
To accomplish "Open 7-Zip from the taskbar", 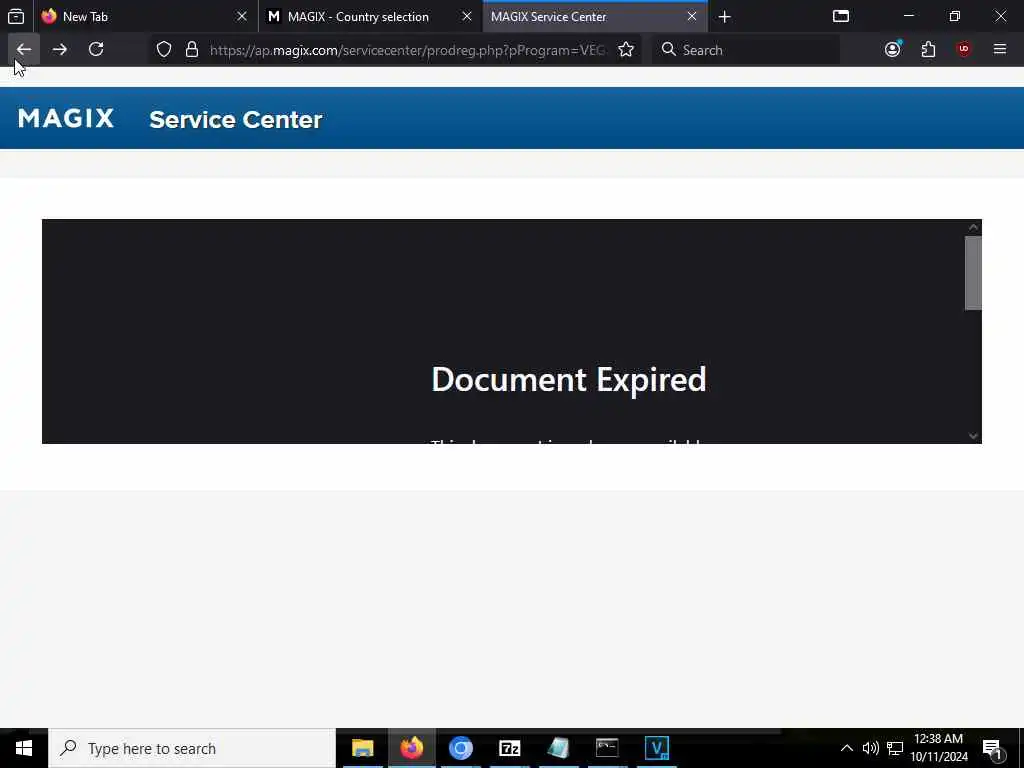I will point(509,748).
